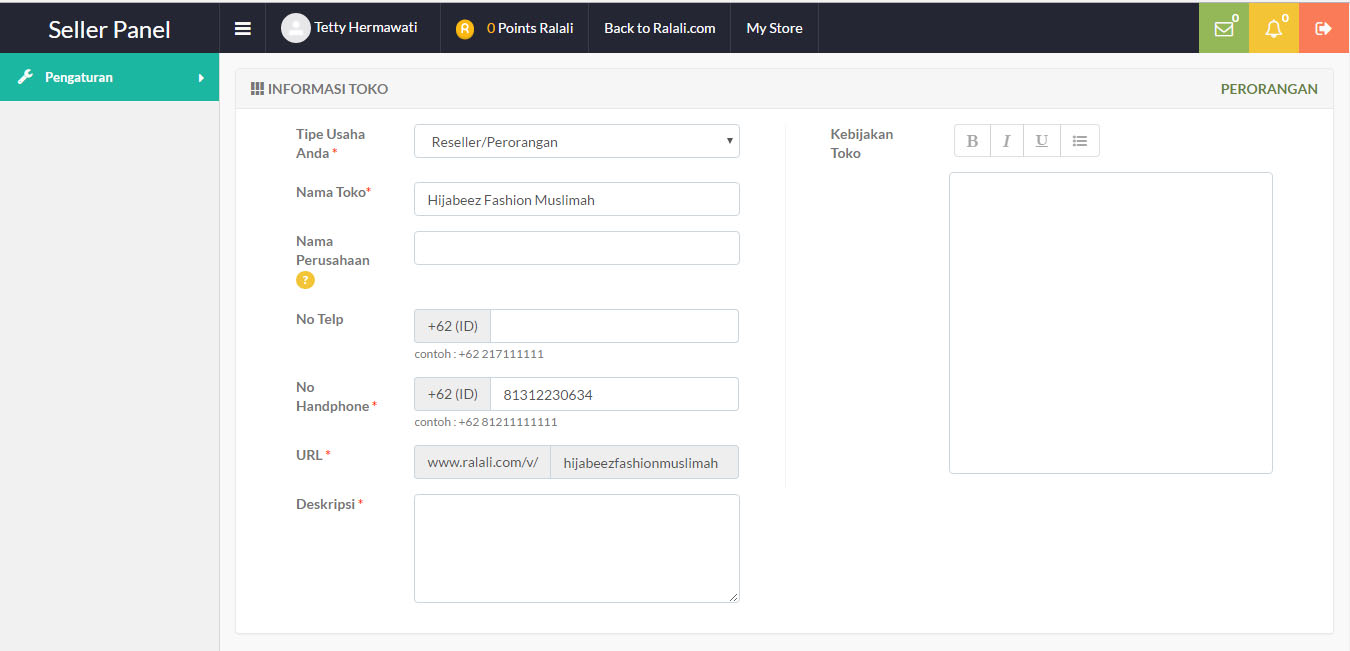Toggle underline formatting in Kebijakan Toko
Screen dimensions: 1350x651
[1042, 141]
